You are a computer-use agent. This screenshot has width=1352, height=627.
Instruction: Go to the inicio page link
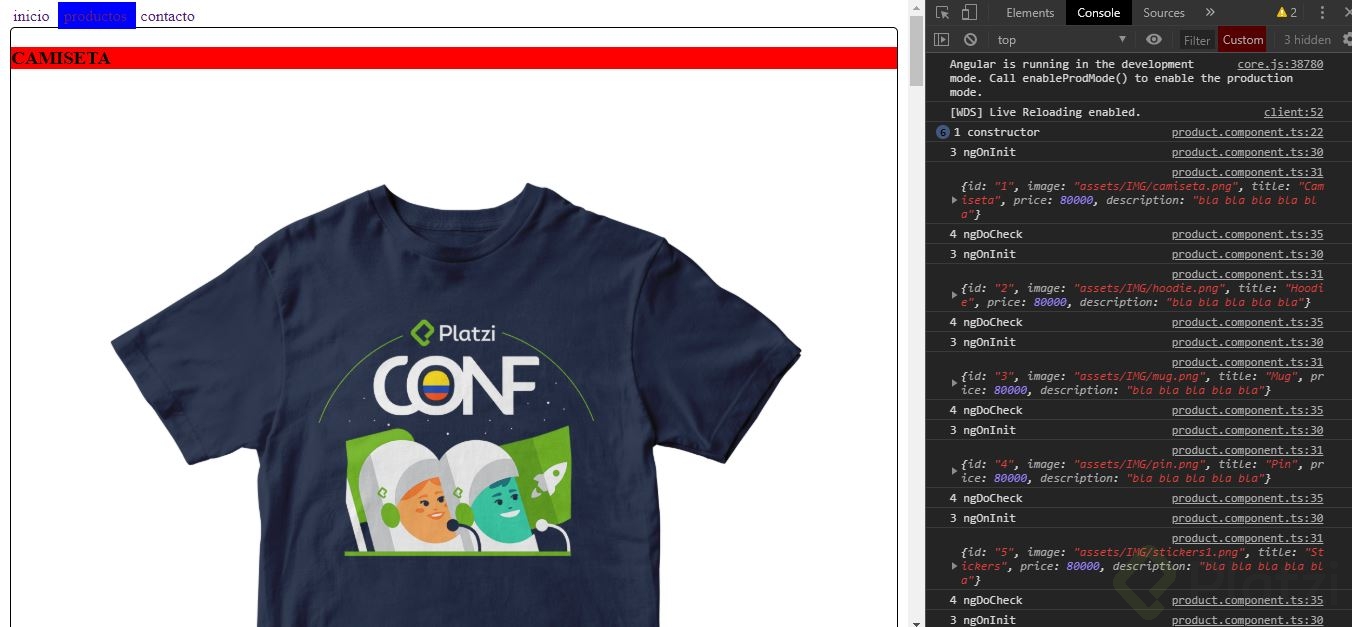31,16
